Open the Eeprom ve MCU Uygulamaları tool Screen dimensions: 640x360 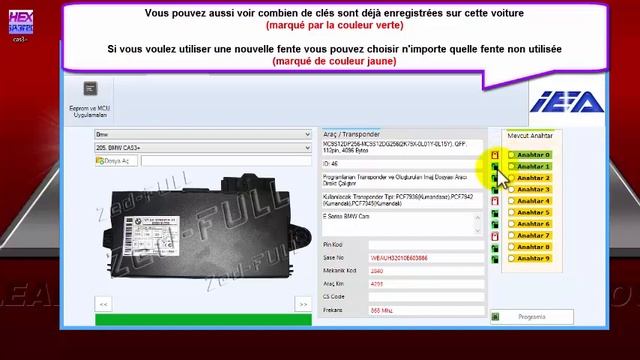click(90, 100)
